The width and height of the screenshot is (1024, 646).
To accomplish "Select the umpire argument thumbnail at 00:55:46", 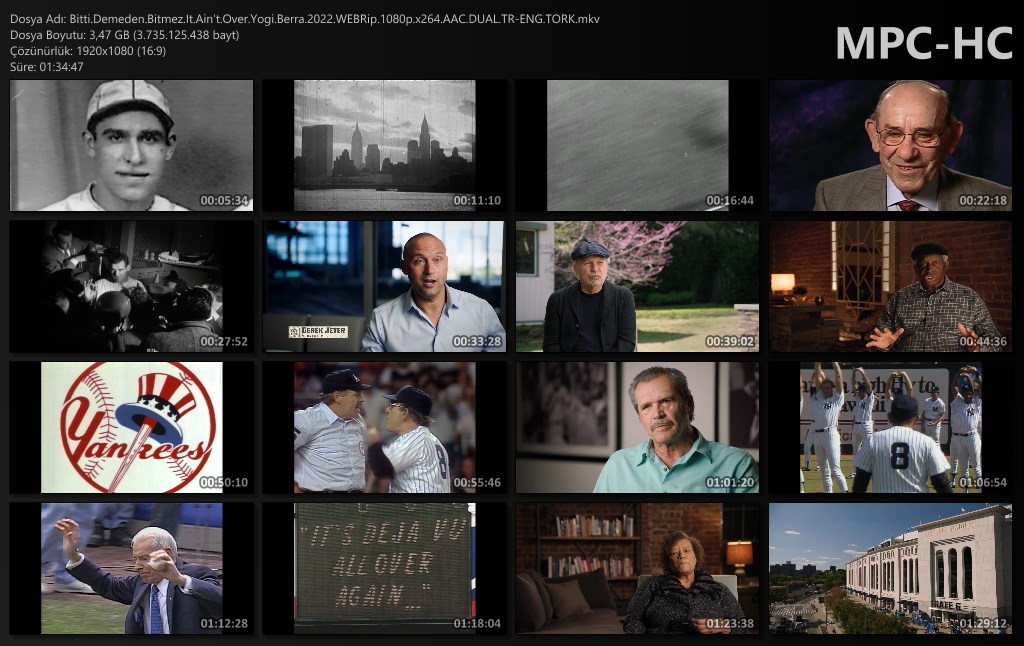I will click(x=384, y=428).
